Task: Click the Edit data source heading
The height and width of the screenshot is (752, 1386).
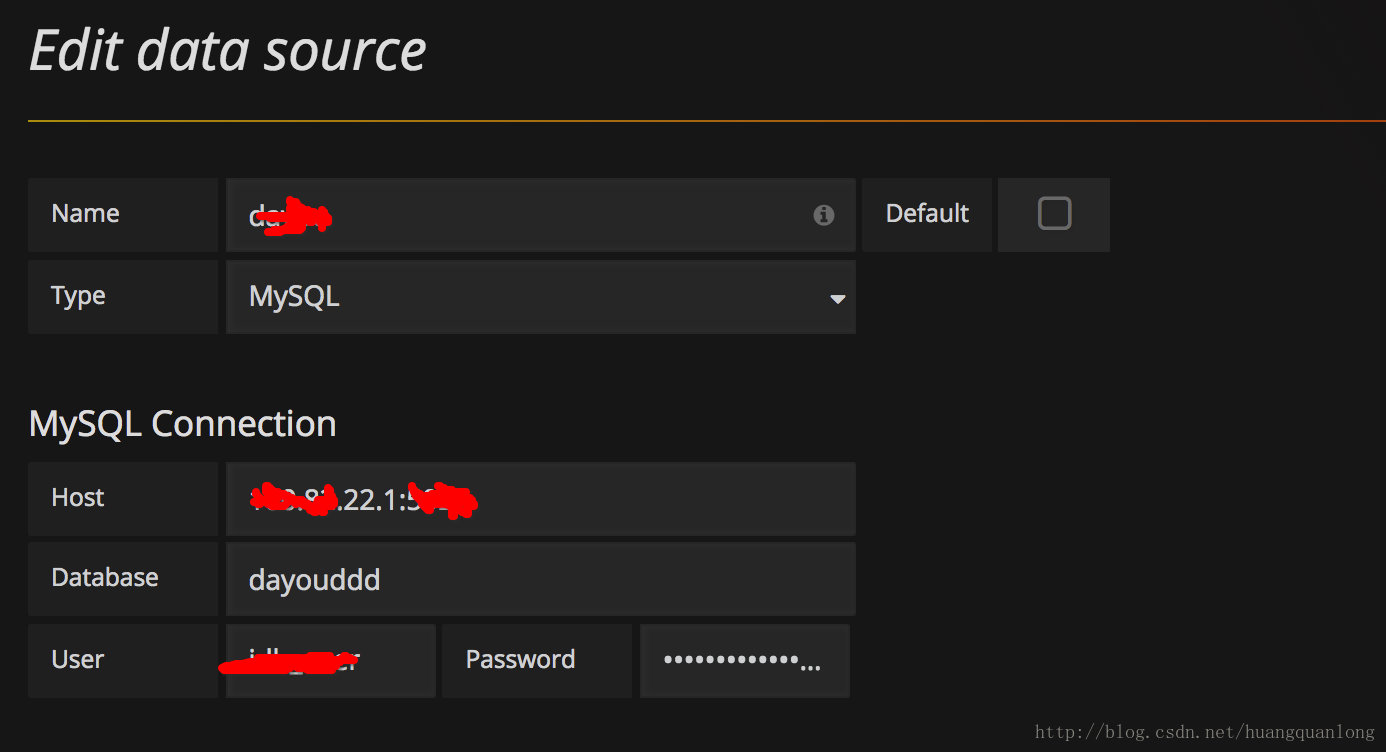Action: (x=228, y=50)
